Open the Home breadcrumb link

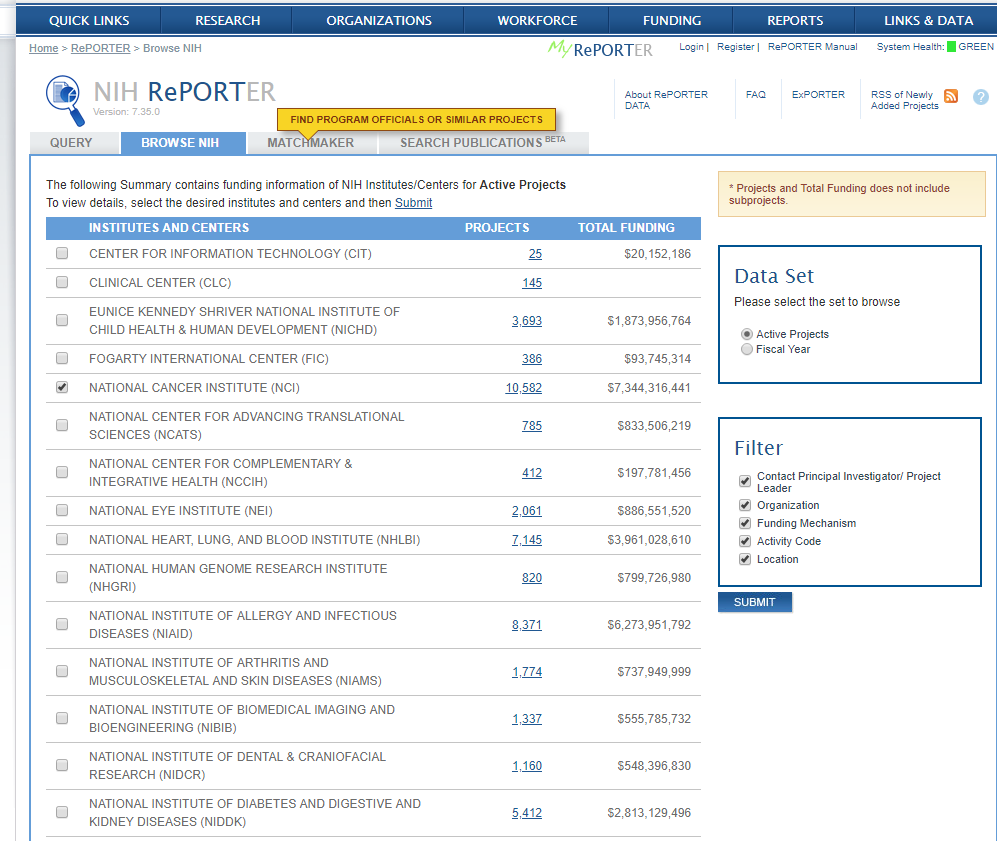click(43, 47)
